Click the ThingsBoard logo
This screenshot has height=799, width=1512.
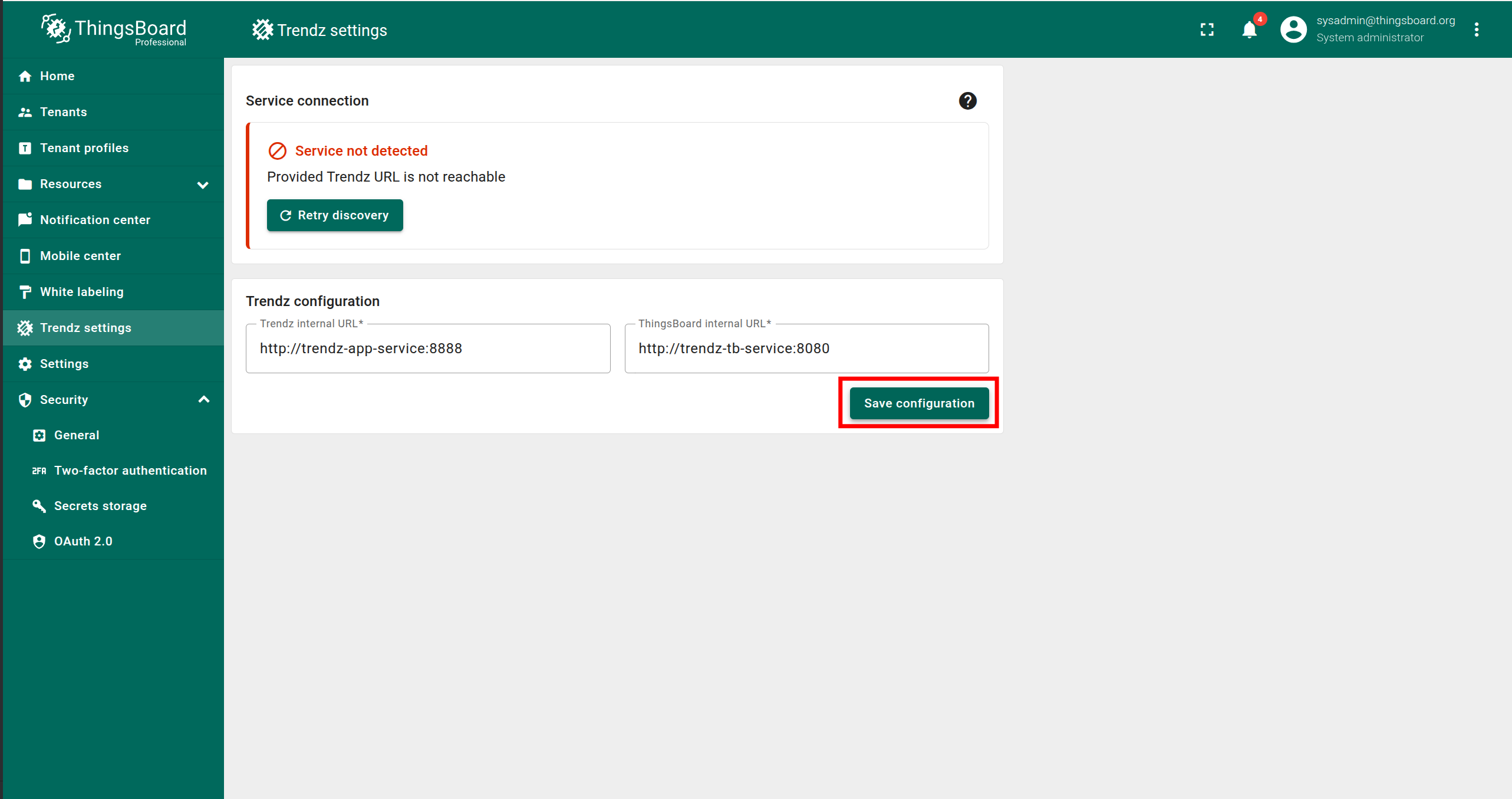(x=113, y=29)
